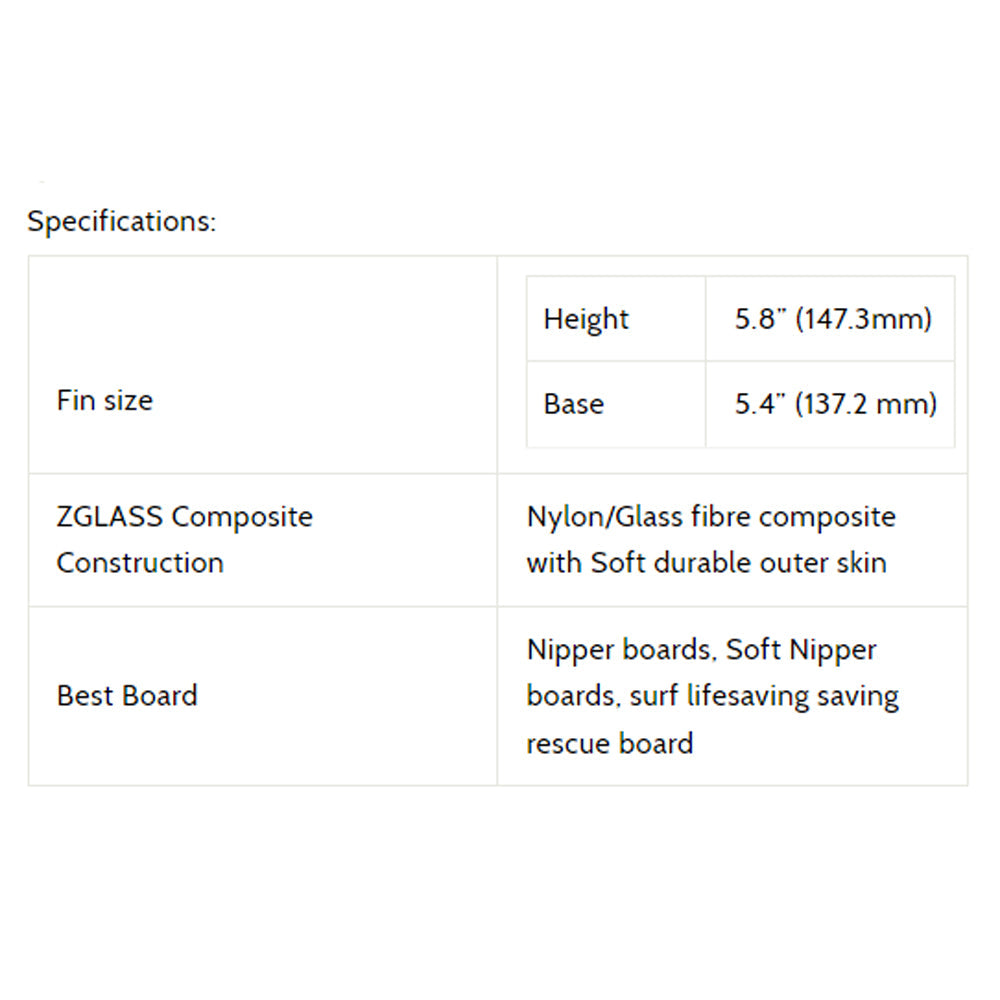This screenshot has height=1000, width=1000.
Task: Select the "Best Board" row label
Action: pyautogui.click(x=127, y=695)
